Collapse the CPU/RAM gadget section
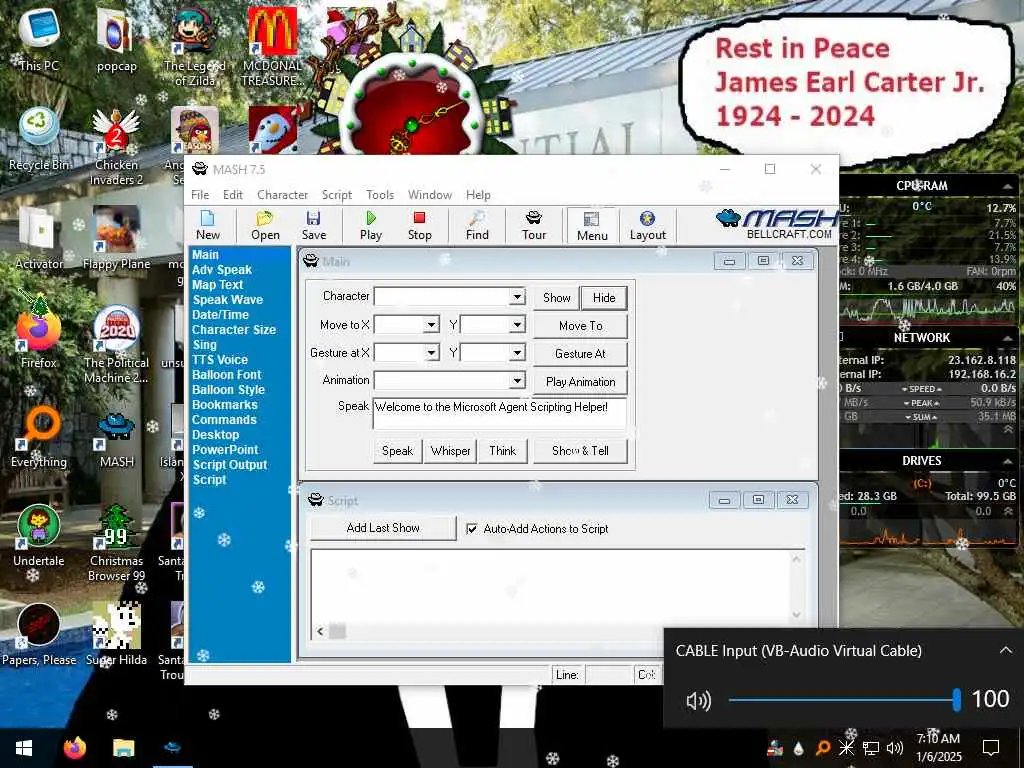The image size is (1024, 768). click(x=1008, y=187)
